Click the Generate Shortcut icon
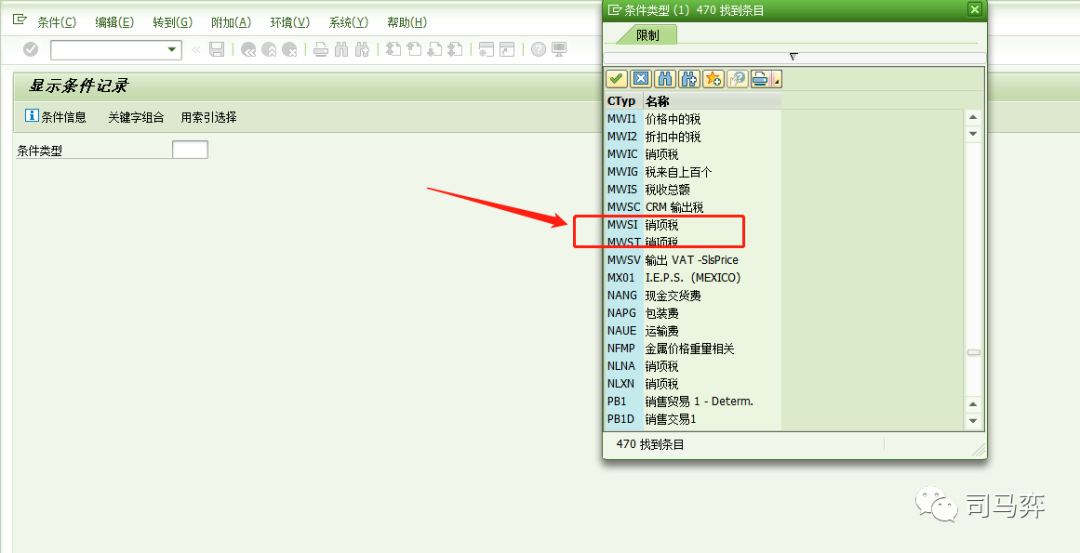 (x=507, y=50)
